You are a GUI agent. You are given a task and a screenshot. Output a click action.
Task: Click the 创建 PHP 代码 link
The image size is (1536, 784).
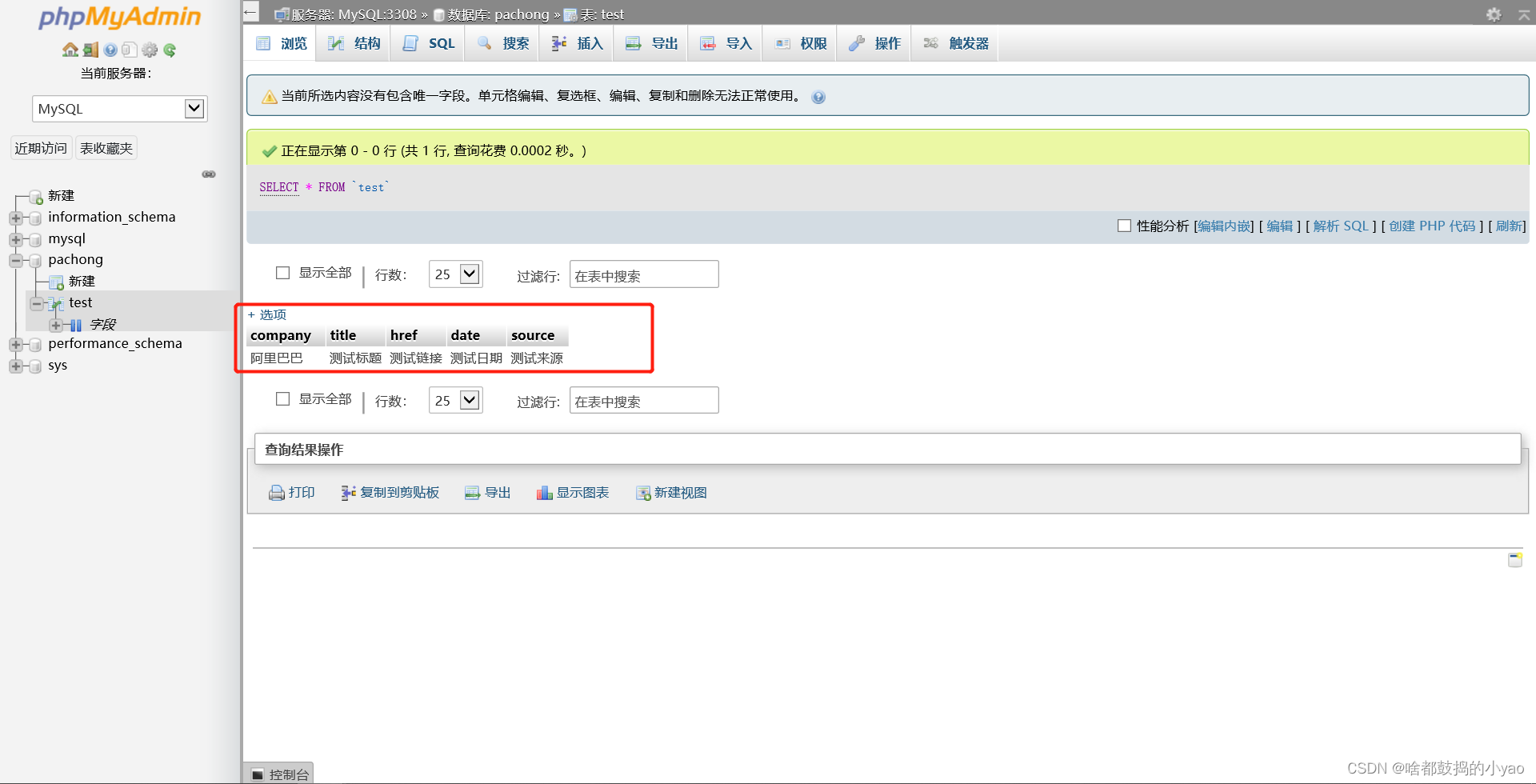point(1432,226)
